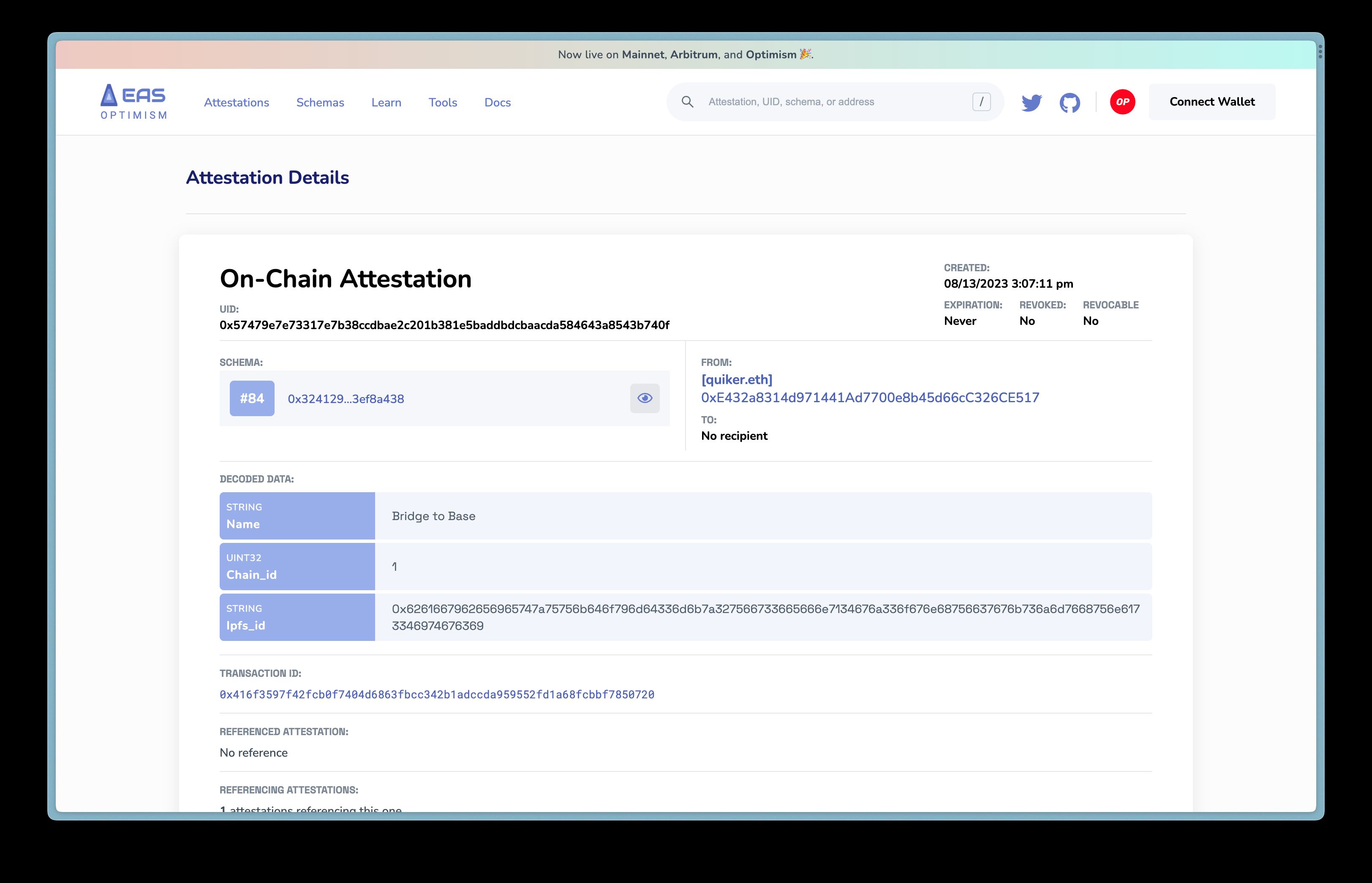Open the GitHub icon link
The width and height of the screenshot is (1372, 883).
(1070, 103)
